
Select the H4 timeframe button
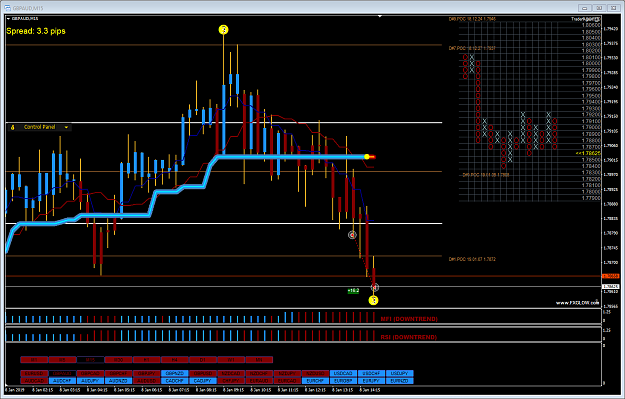point(175,360)
